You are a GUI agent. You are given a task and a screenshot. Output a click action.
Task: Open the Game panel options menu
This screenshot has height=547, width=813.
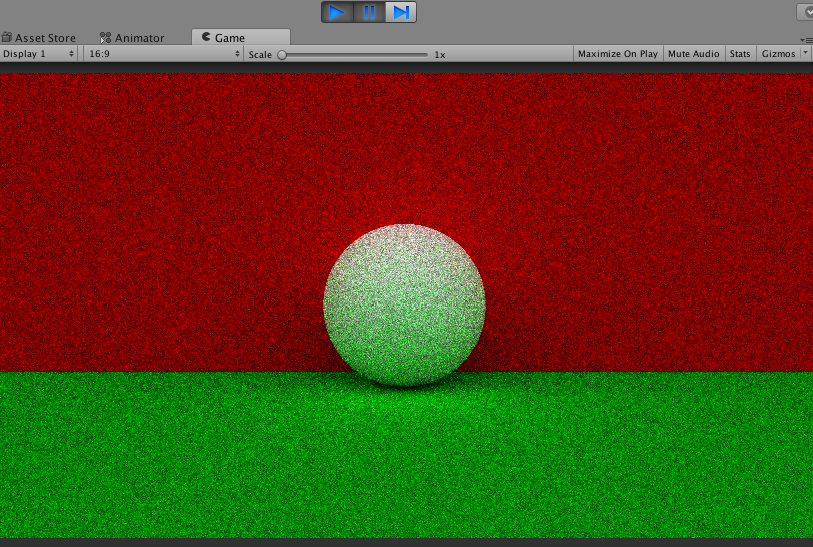pos(806,40)
